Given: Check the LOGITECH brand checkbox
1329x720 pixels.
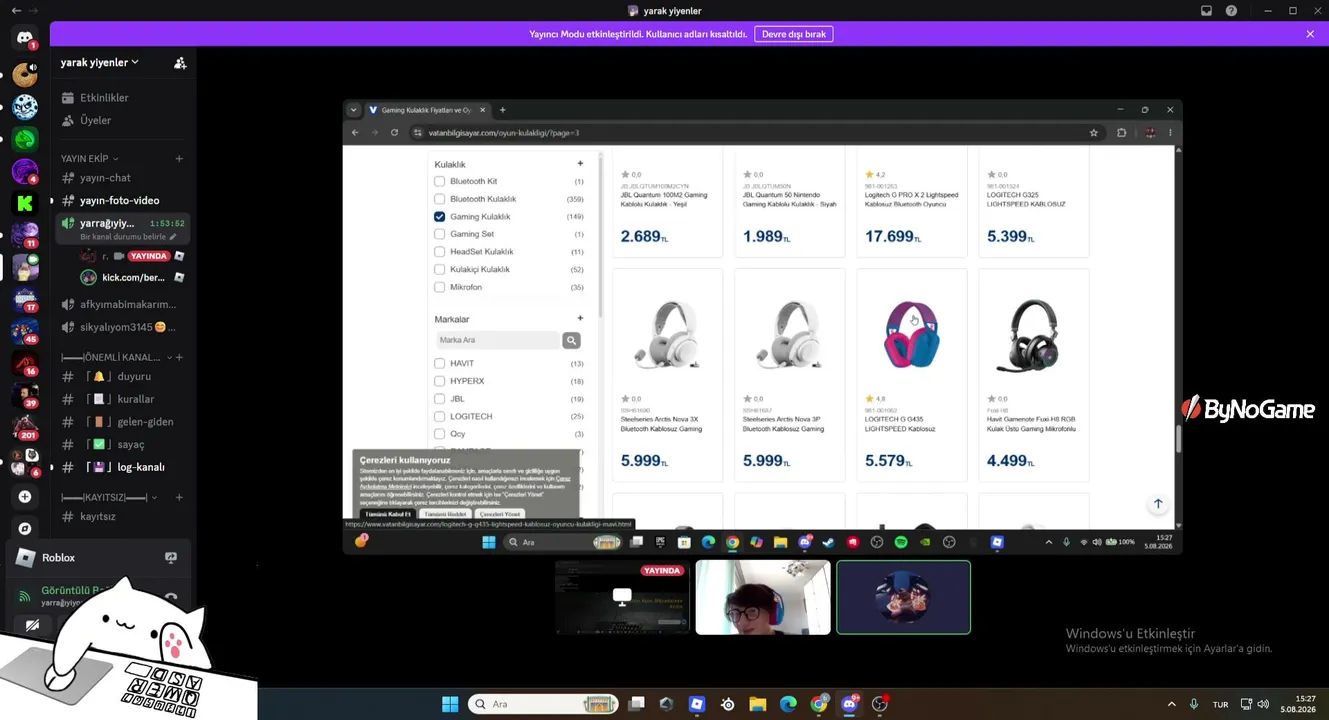Looking at the screenshot, I should coord(439,416).
